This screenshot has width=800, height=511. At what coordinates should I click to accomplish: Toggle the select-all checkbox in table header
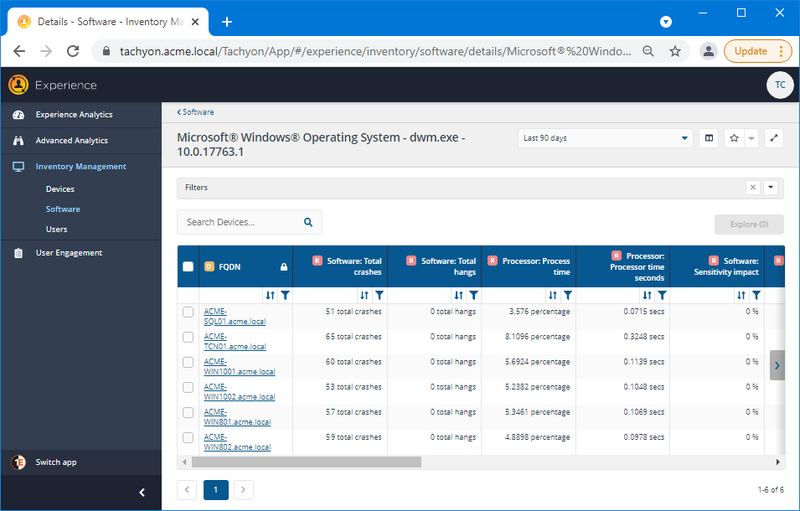click(188, 266)
